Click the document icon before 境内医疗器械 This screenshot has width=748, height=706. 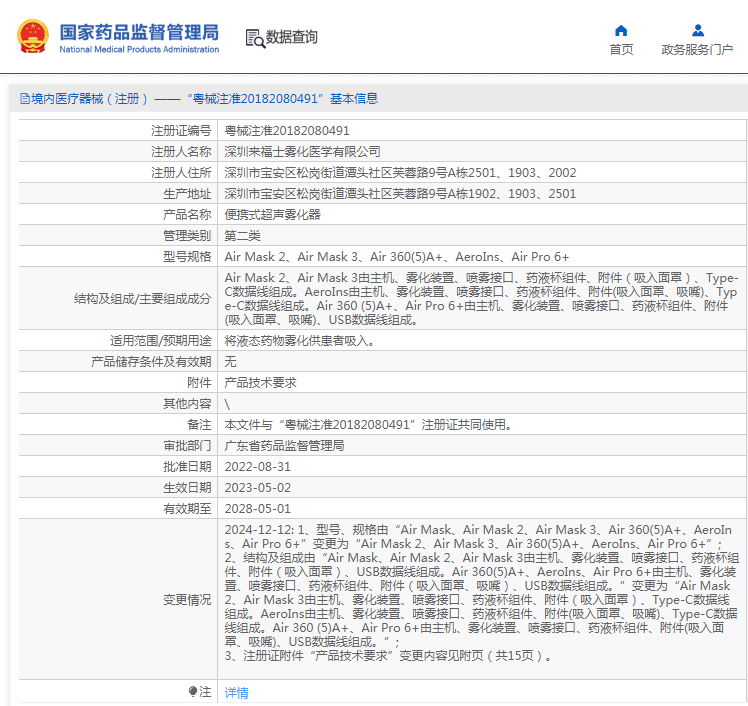pyautogui.click(x=25, y=99)
